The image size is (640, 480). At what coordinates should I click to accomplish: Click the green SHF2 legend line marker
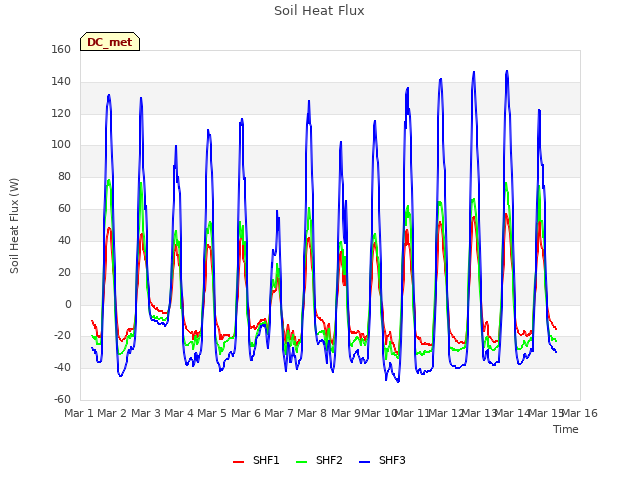click(x=301, y=462)
